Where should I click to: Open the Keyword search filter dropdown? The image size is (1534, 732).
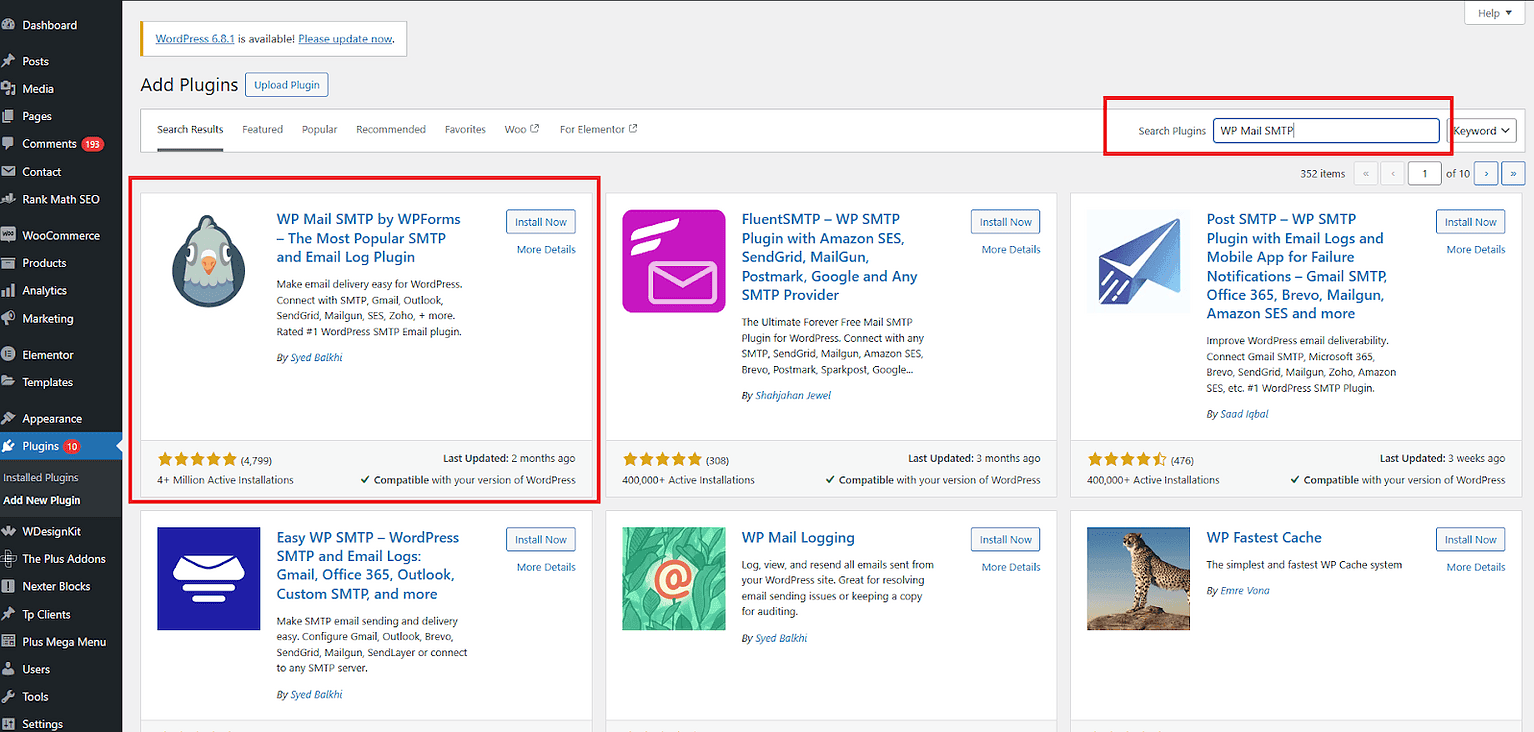pyautogui.click(x=1481, y=130)
